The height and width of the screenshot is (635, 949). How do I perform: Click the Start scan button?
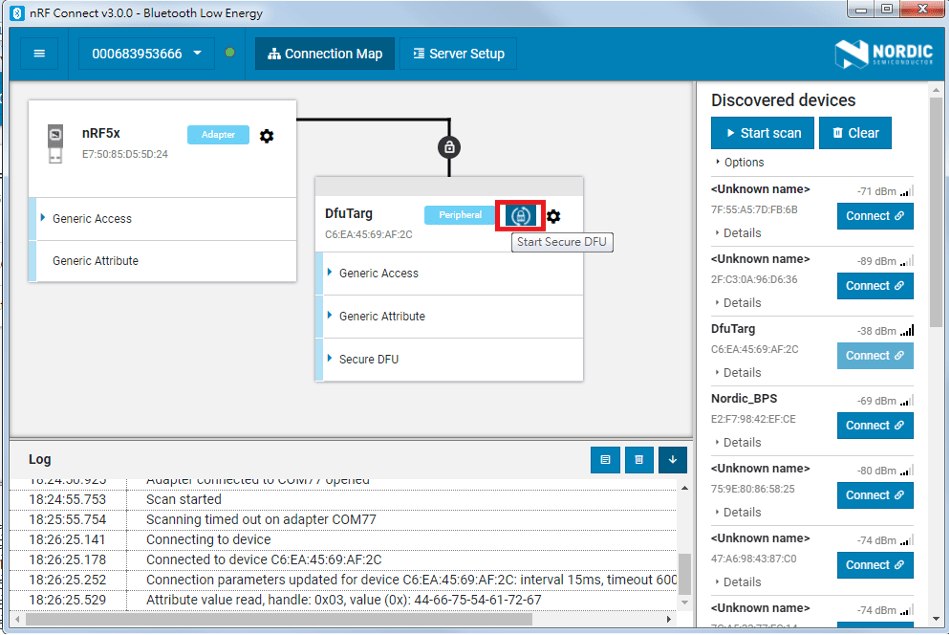pyautogui.click(x=763, y=133)
